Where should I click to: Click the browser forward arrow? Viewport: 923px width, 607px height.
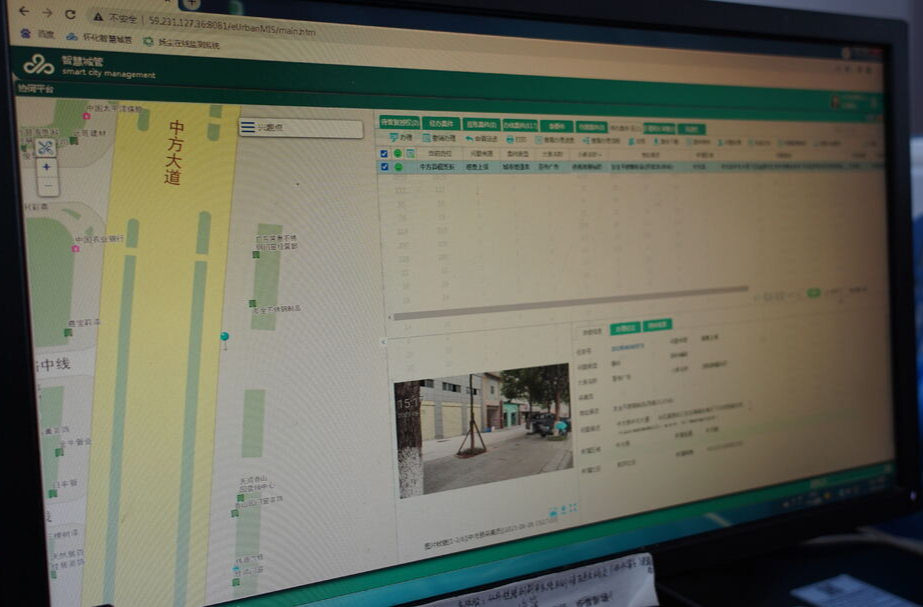(x=47, y=12)
